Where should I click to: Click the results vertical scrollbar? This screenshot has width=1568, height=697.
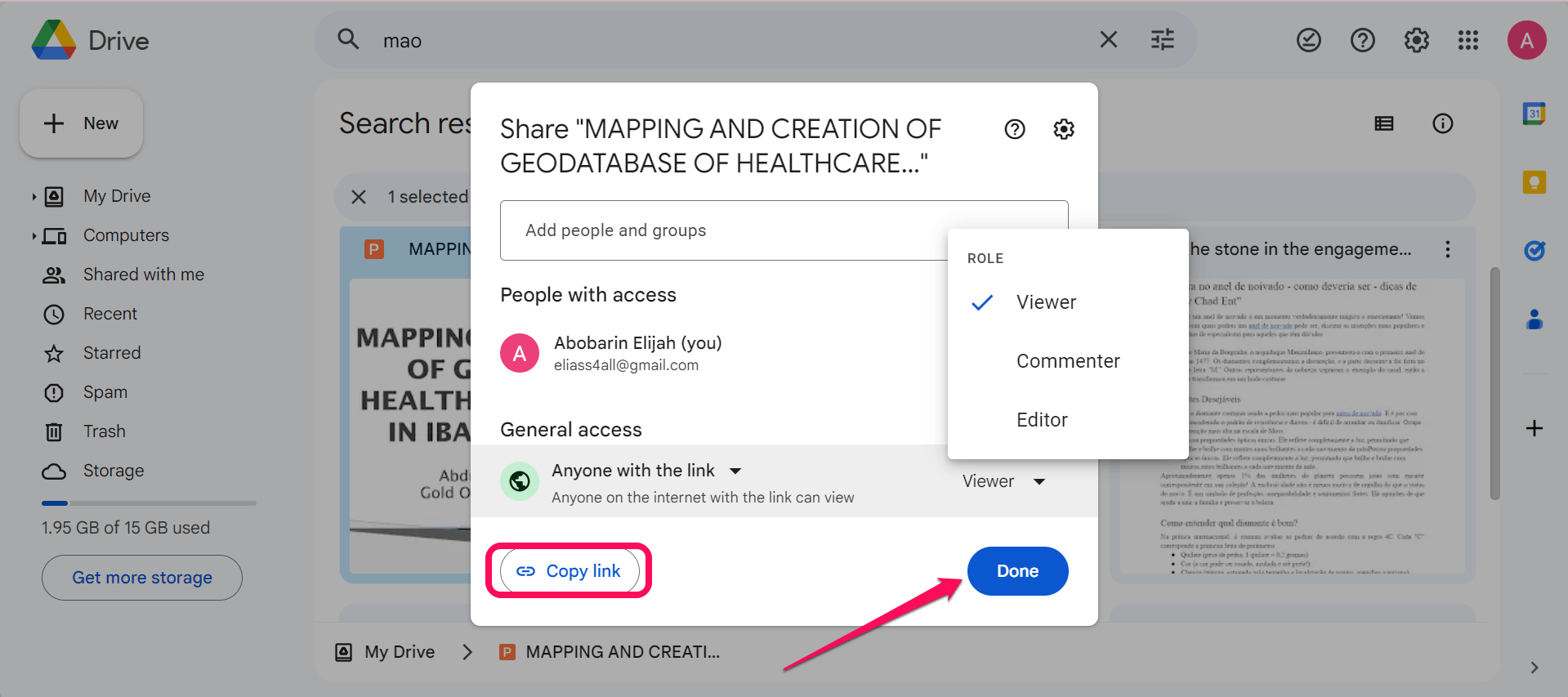coord(1494,384)
